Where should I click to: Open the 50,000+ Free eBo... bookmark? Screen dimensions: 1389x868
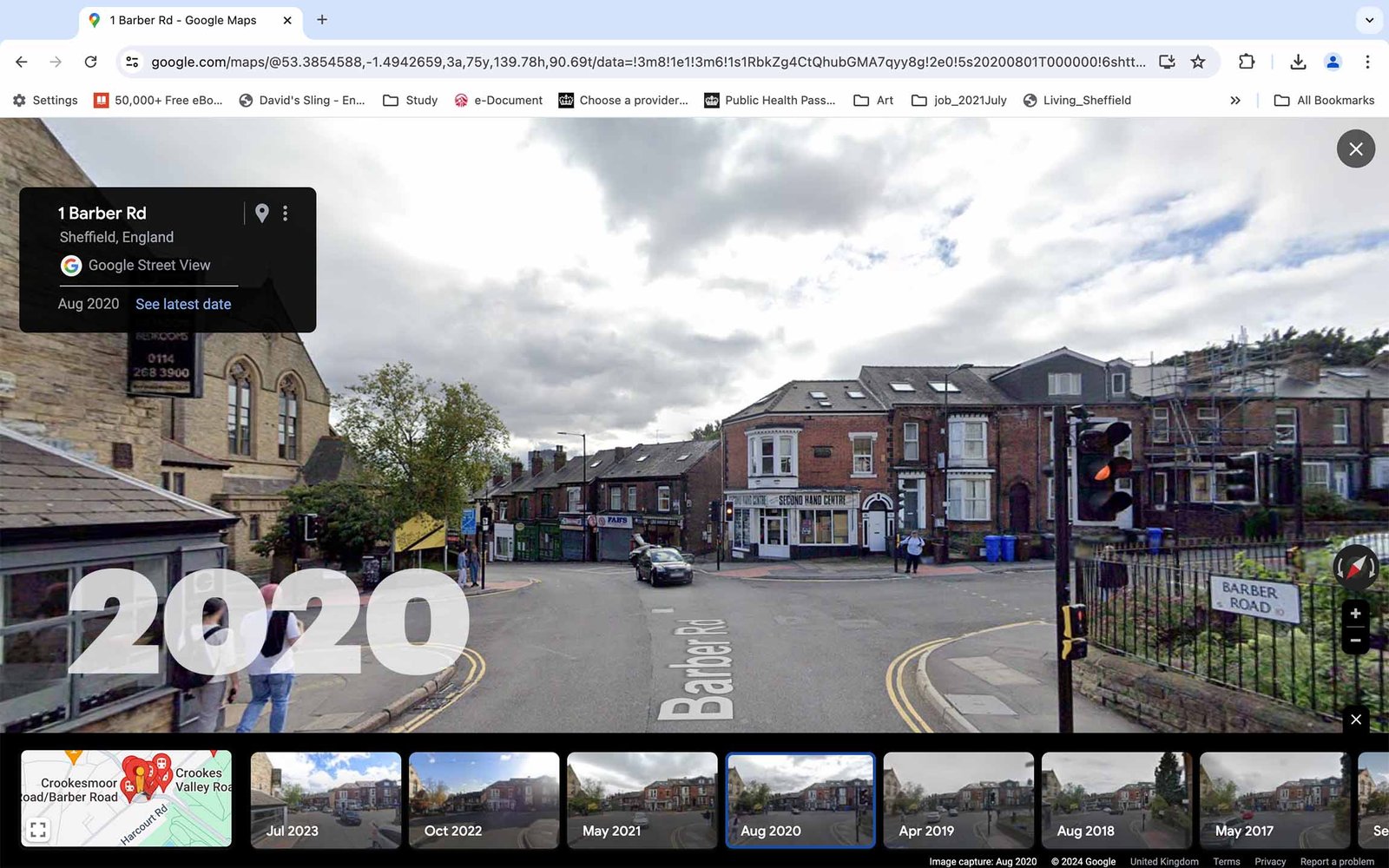tap(159, 100)
